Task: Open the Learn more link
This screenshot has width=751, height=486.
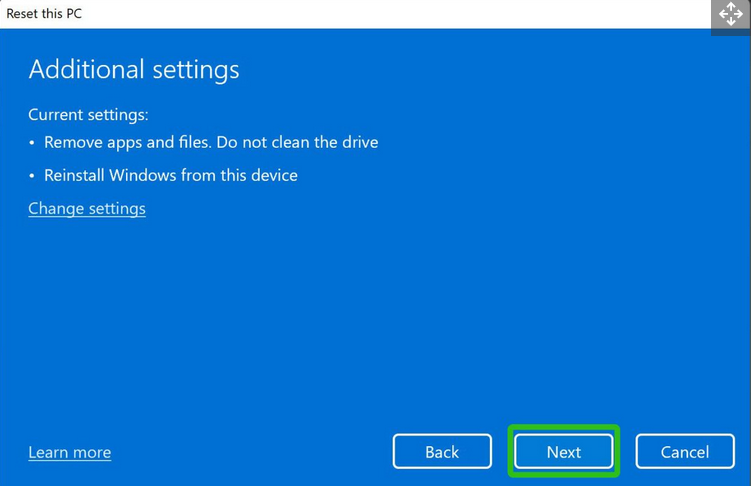Action: click(x=69, y=452)
